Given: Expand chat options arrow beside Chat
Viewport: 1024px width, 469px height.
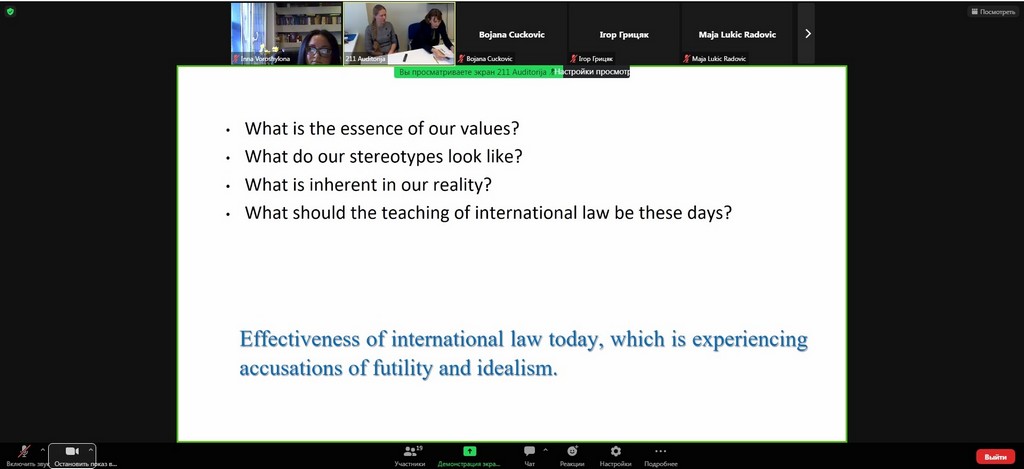Looking at the screenshot, I should coord(545,450).
